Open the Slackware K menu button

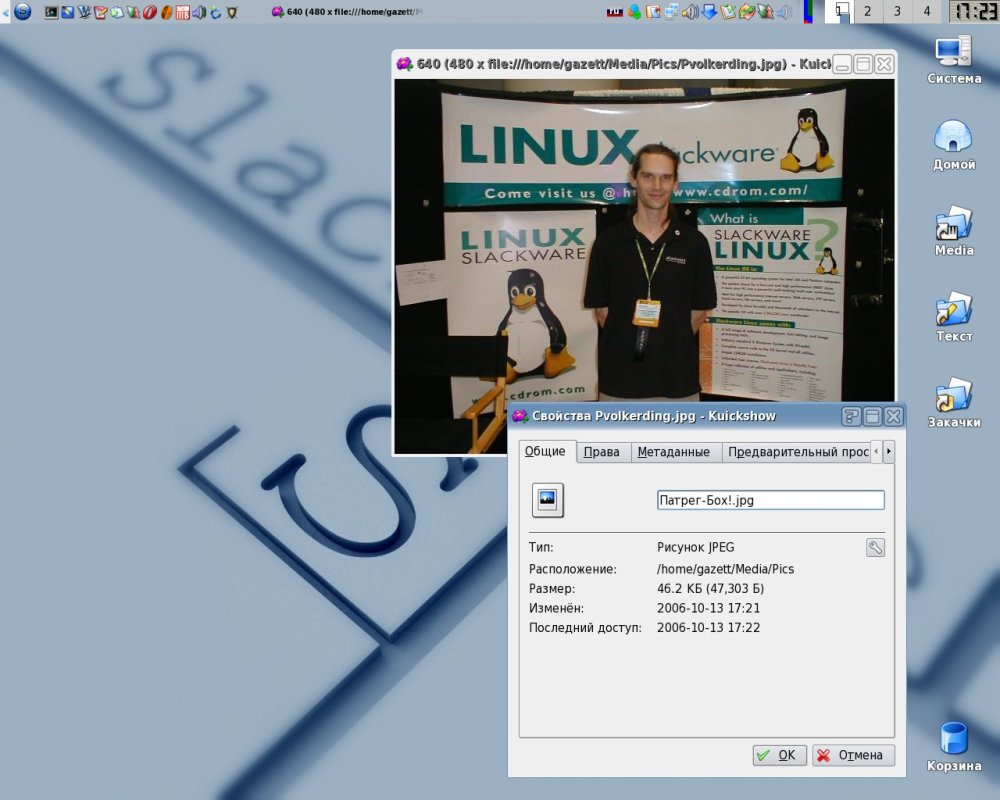coord(22,11)
